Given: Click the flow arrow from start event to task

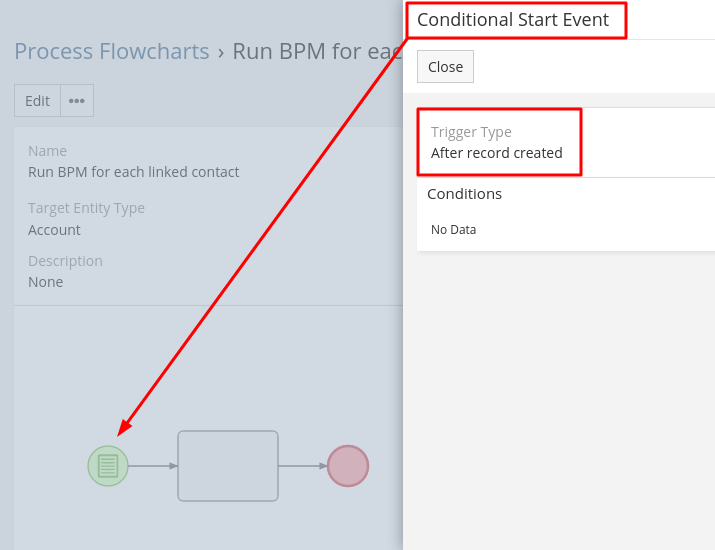Looking at the screenshot, I should tap(153, 466).
